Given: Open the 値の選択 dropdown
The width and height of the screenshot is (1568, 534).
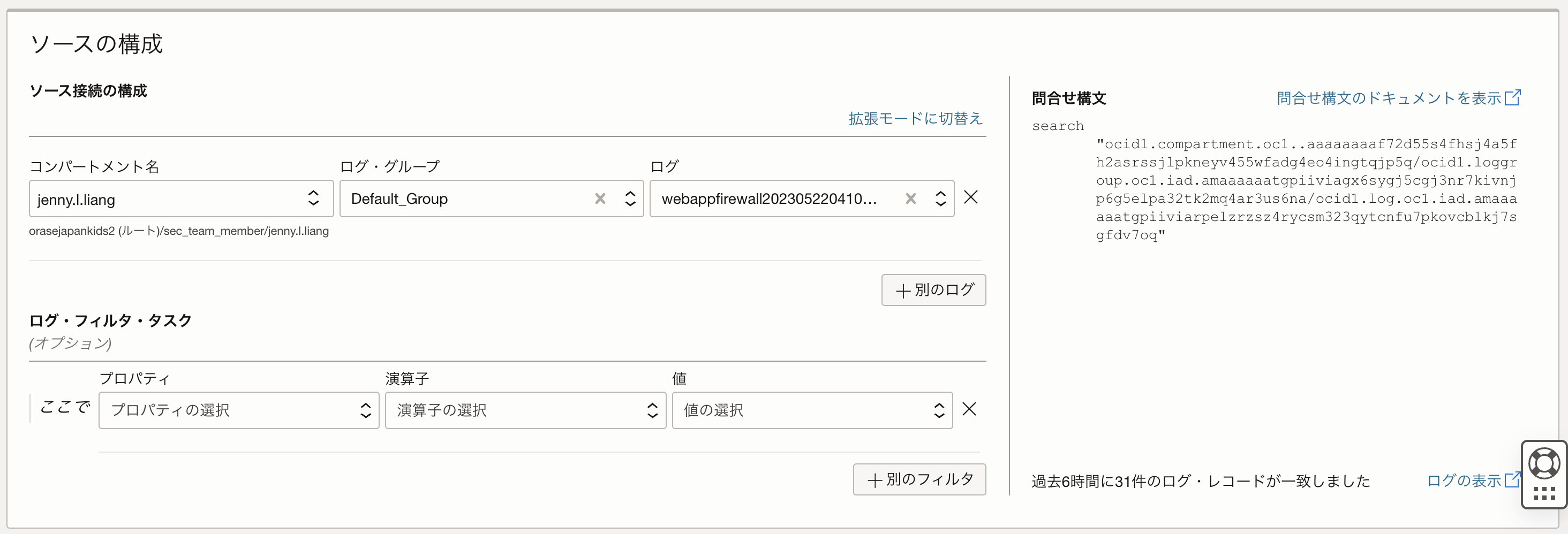Looking at the screenshot, I should [x=811, y=410].
